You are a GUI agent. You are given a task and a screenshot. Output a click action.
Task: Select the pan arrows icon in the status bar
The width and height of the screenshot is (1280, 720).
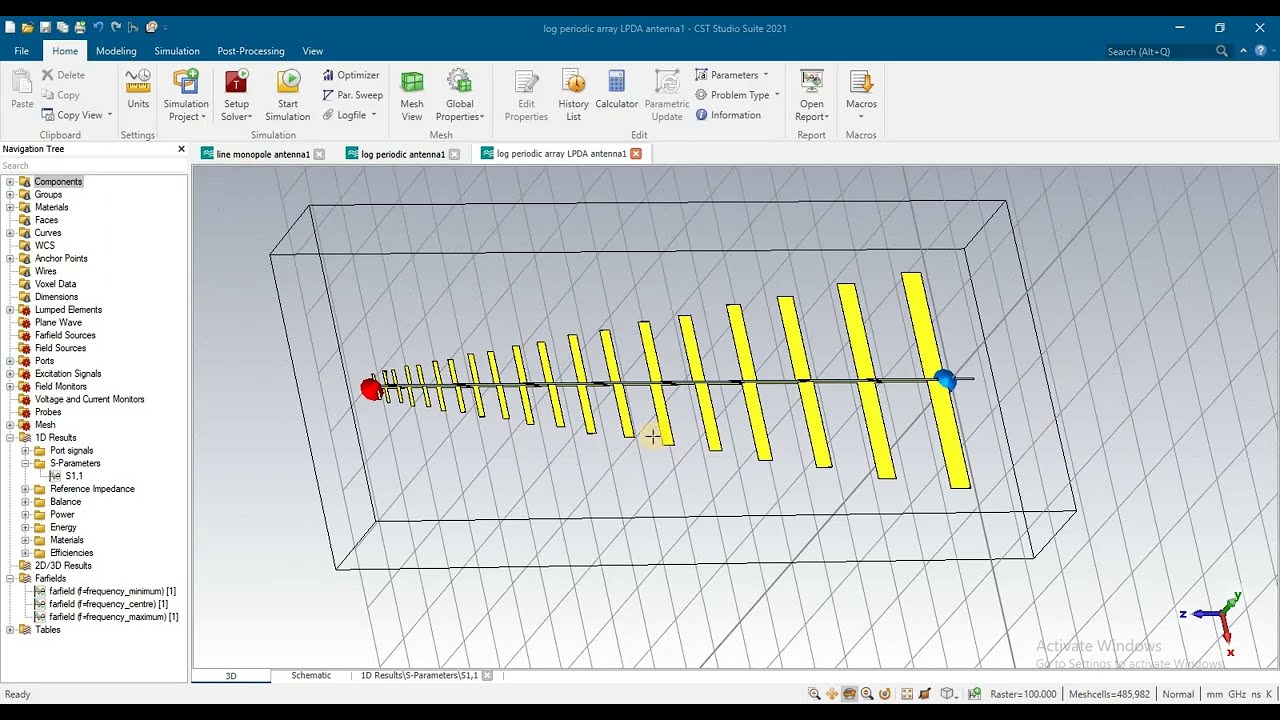click(832, 694)
